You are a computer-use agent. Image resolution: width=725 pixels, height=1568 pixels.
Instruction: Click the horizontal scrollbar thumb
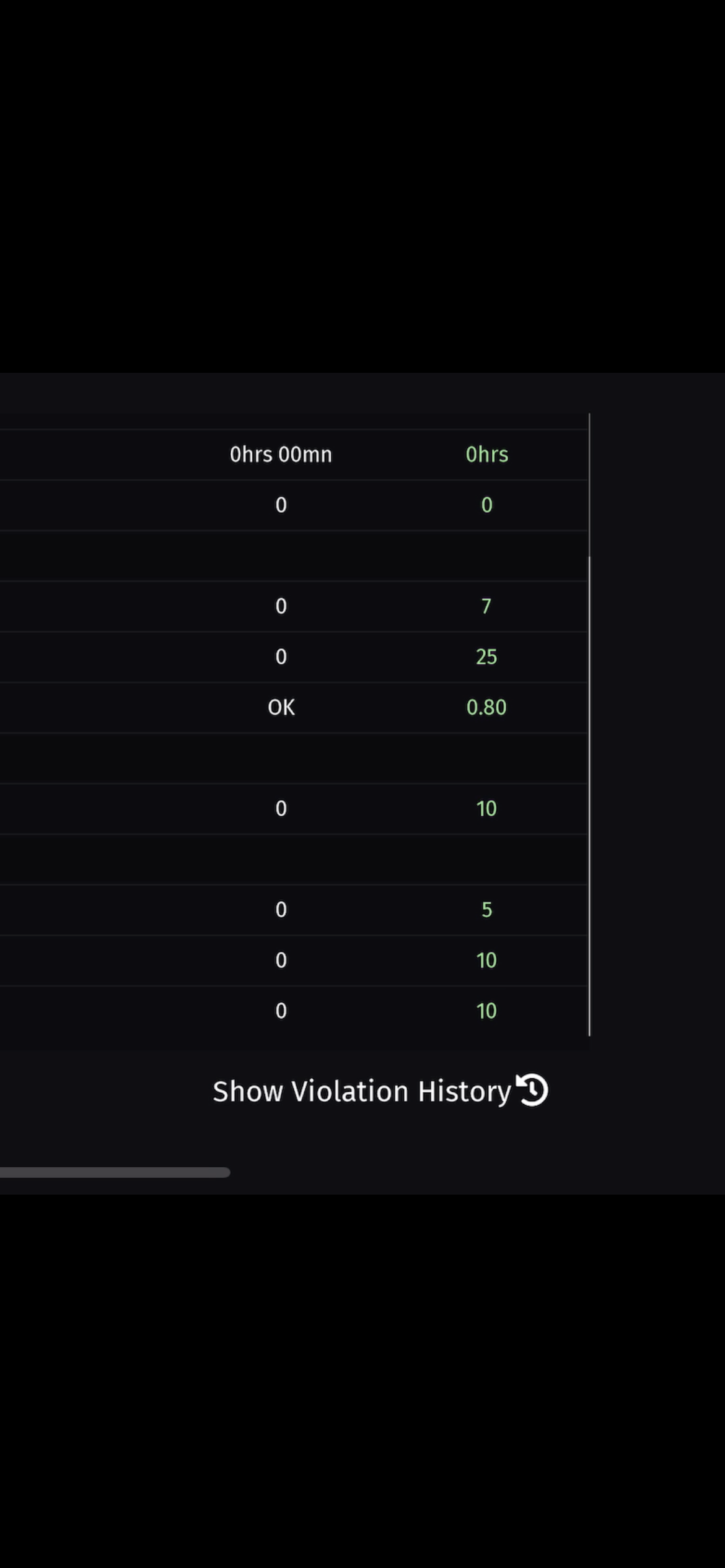(x=115, y=1172)
